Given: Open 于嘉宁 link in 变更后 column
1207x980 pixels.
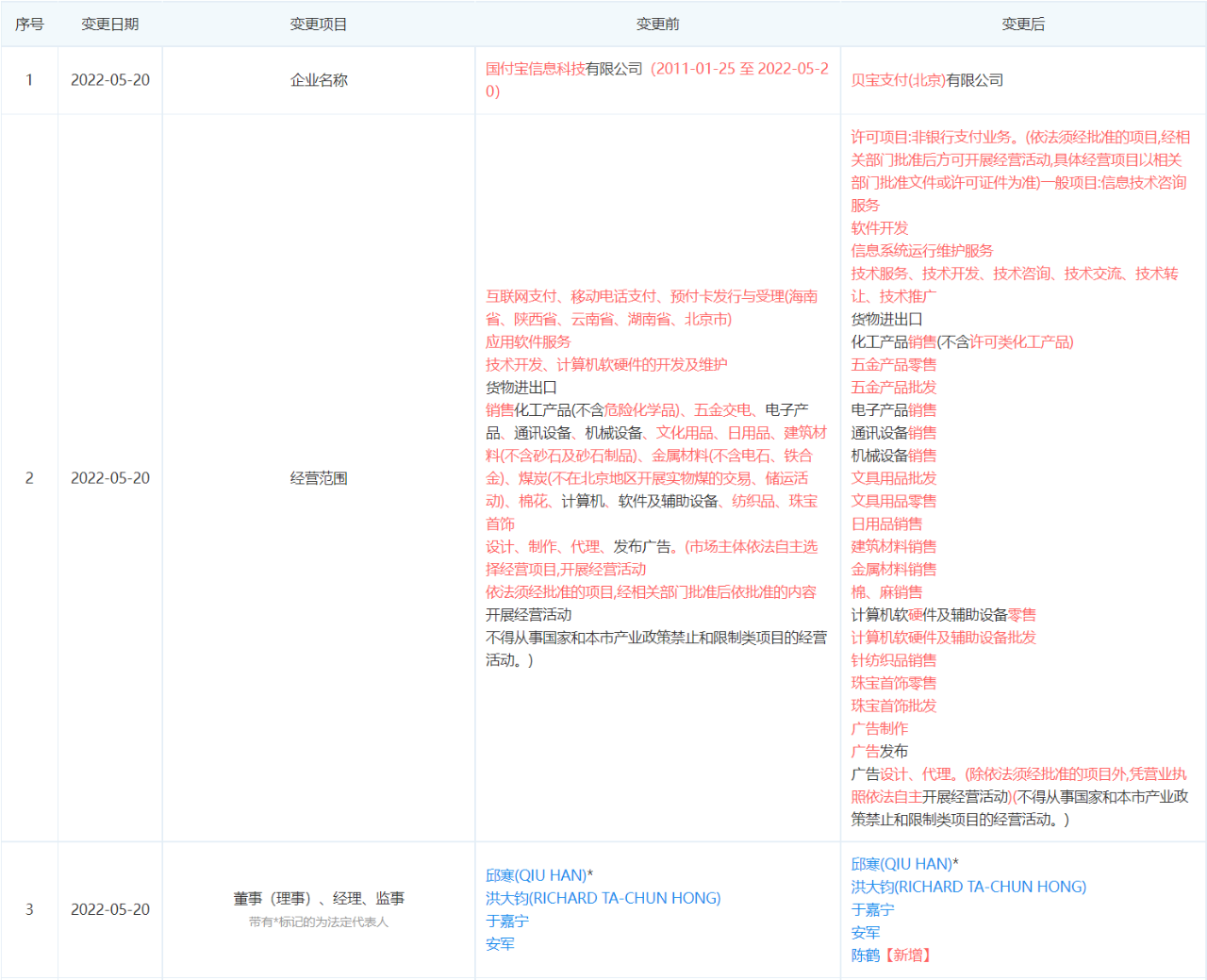Looking at the screenshot, I should [872, 909].
